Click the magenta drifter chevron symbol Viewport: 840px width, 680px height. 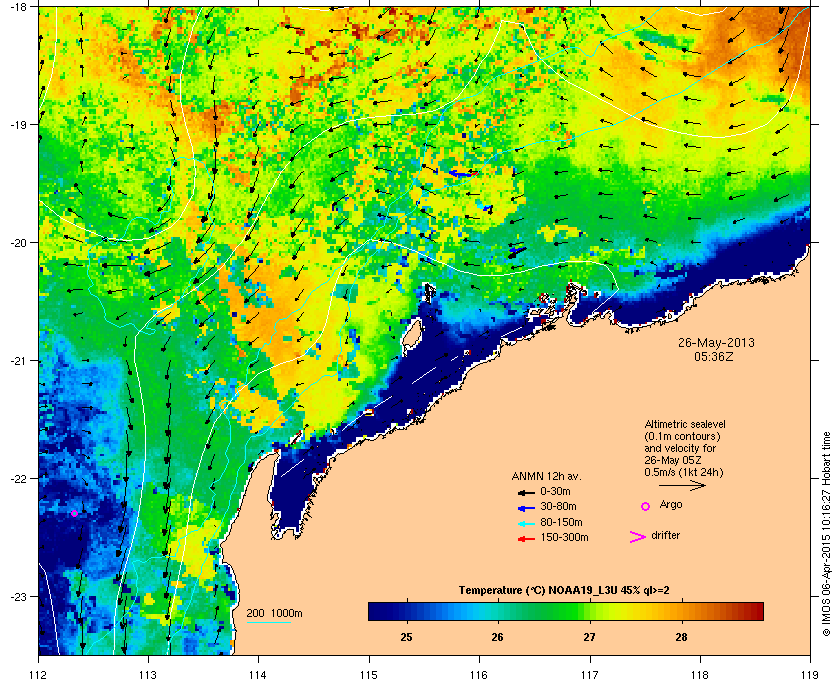point(638,537)
